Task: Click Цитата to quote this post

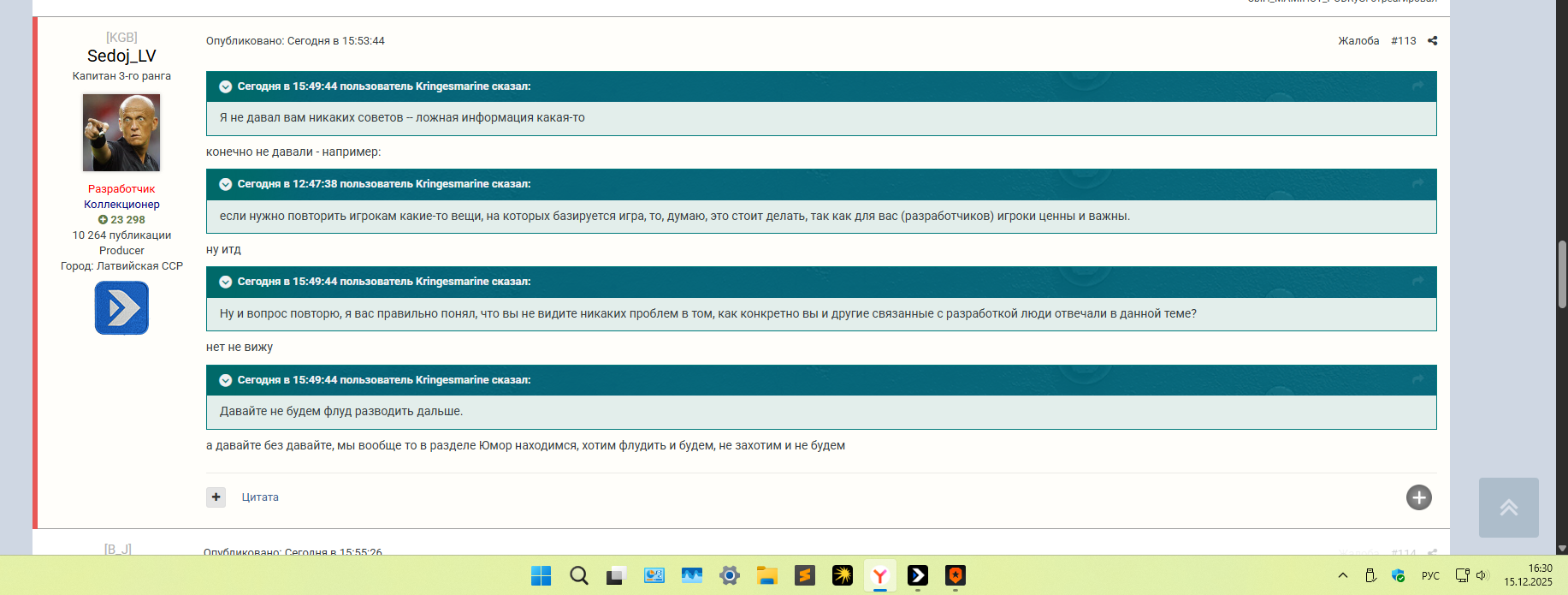Action: tap(260, 497)
